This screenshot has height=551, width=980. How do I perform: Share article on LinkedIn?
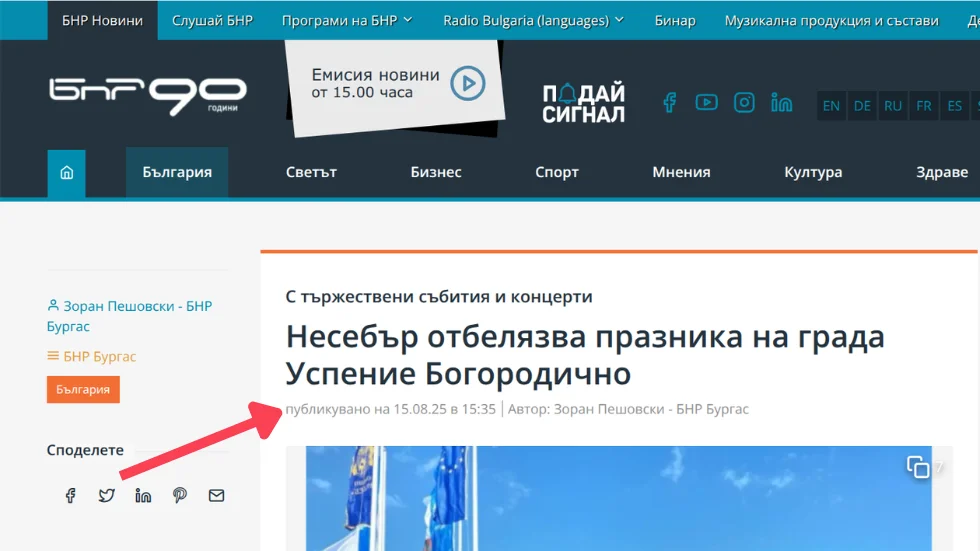coord(143,495)
